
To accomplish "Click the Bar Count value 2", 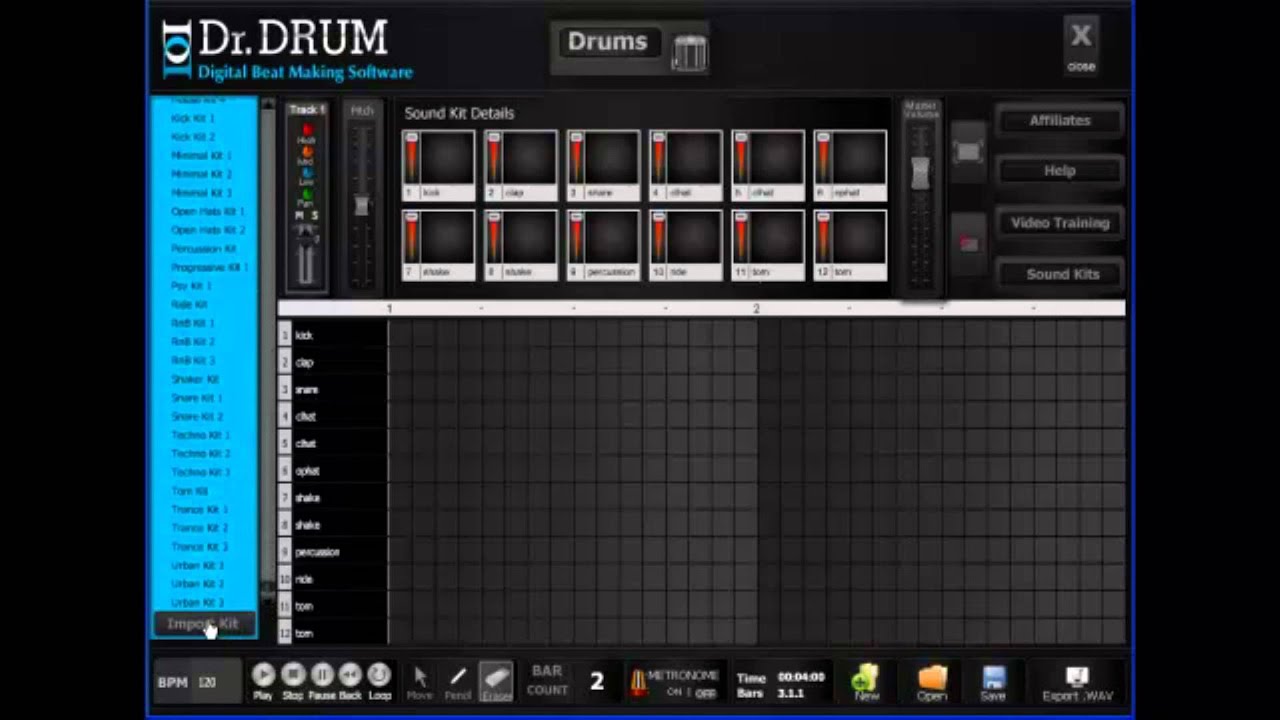I will click(x=597, y=681).
